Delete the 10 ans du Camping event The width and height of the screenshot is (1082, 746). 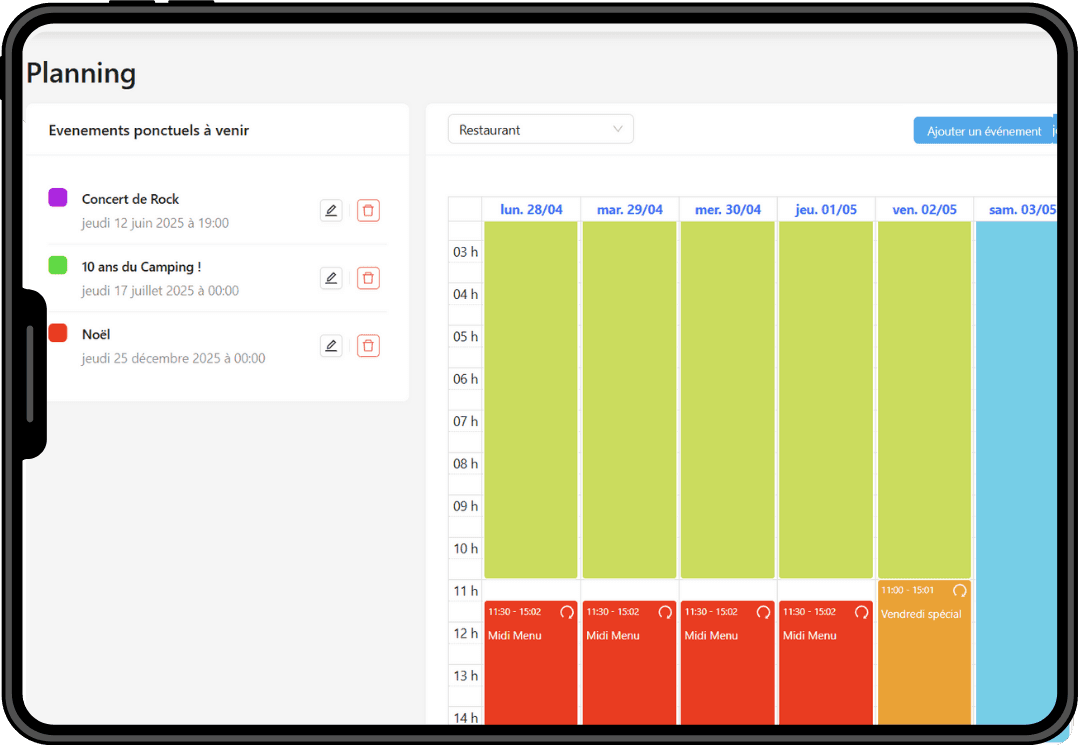point(368,278)
